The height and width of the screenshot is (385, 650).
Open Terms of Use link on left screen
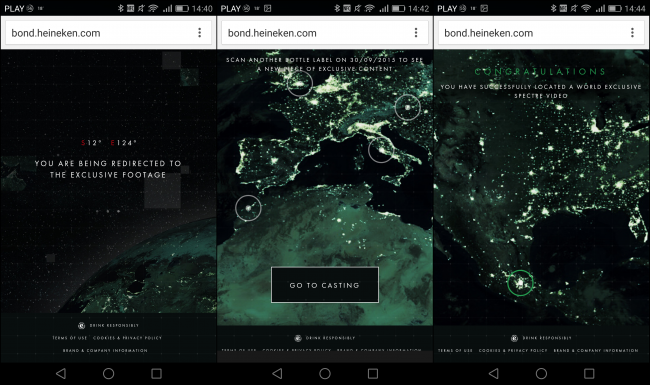click(x=70, y=338)
